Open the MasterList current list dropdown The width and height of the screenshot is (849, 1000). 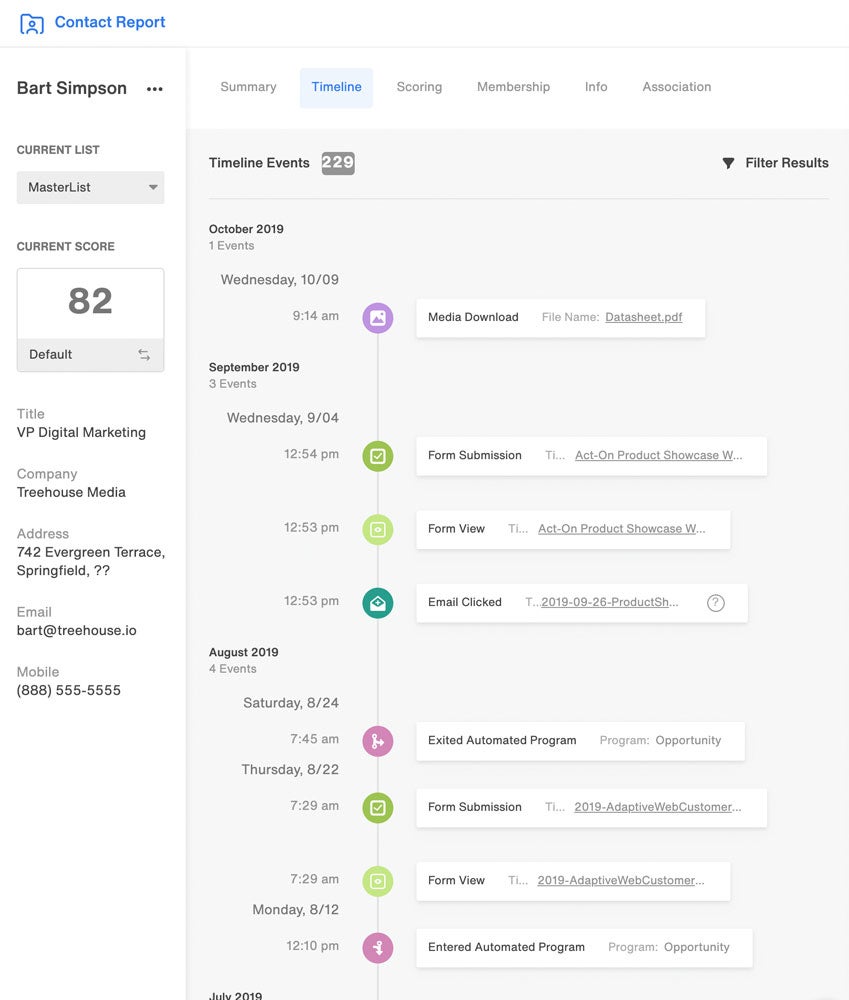[x=90, y=187]
